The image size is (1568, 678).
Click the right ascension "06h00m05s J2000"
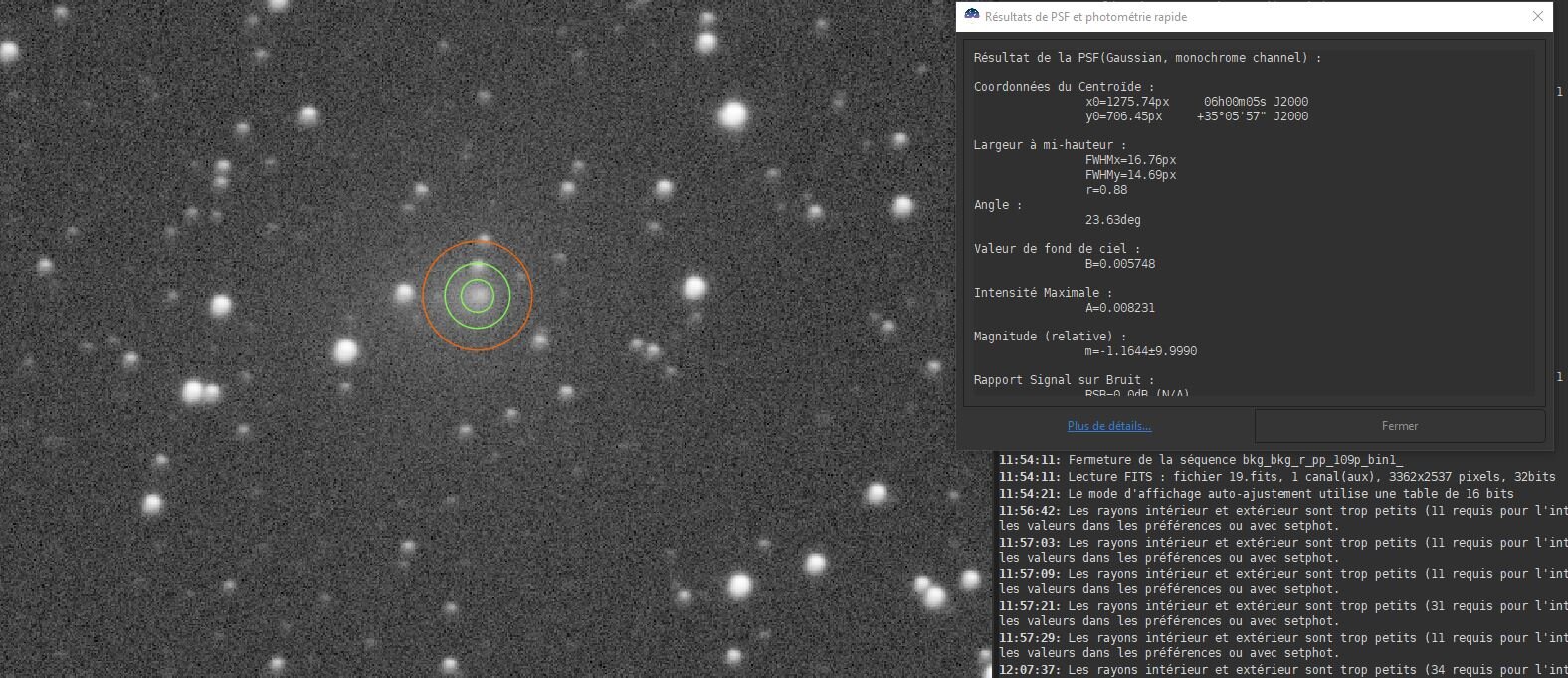coord(1256,102)
